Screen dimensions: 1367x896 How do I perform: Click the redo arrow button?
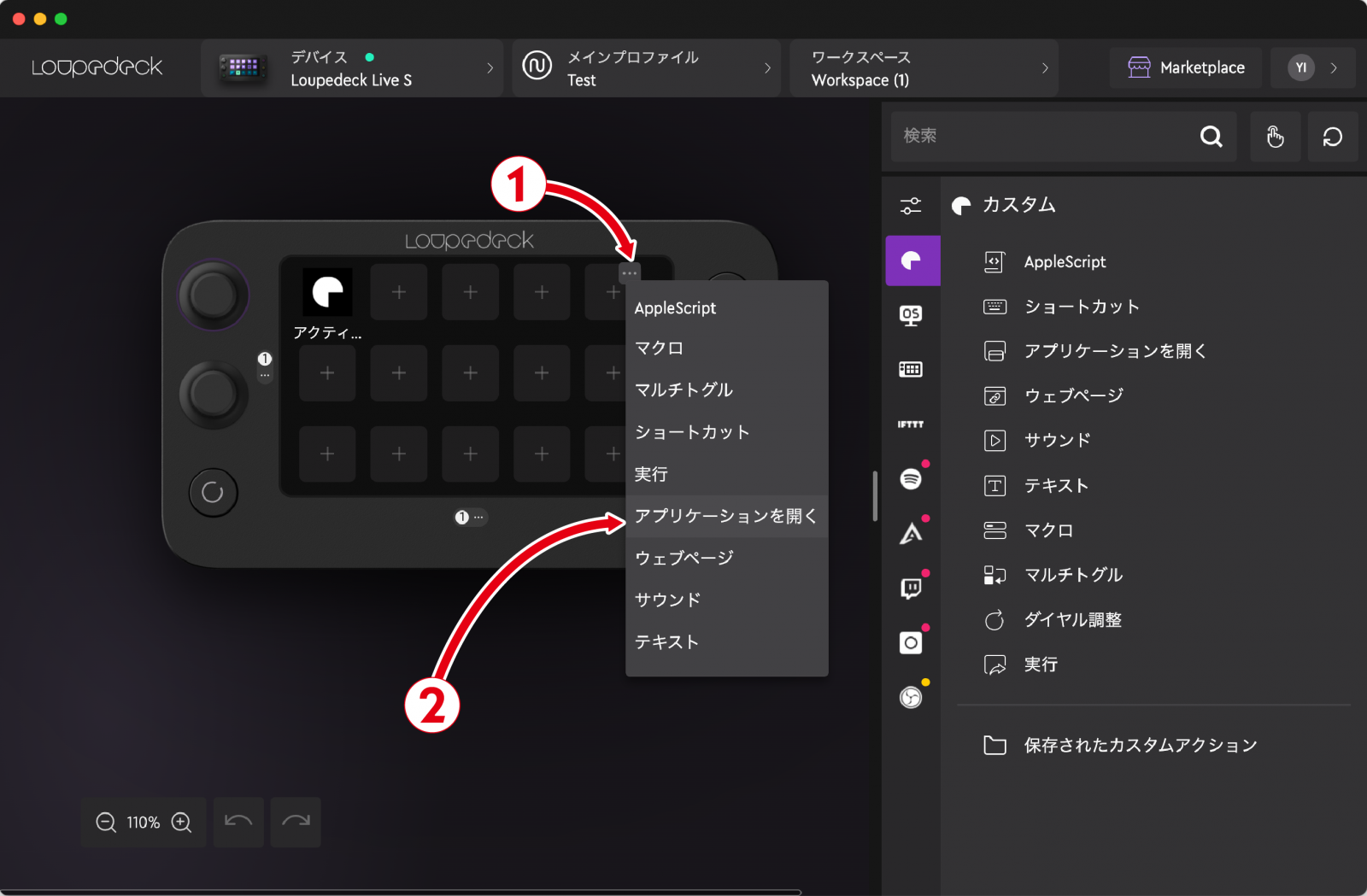pyautogui.click(x=296, y=822)
